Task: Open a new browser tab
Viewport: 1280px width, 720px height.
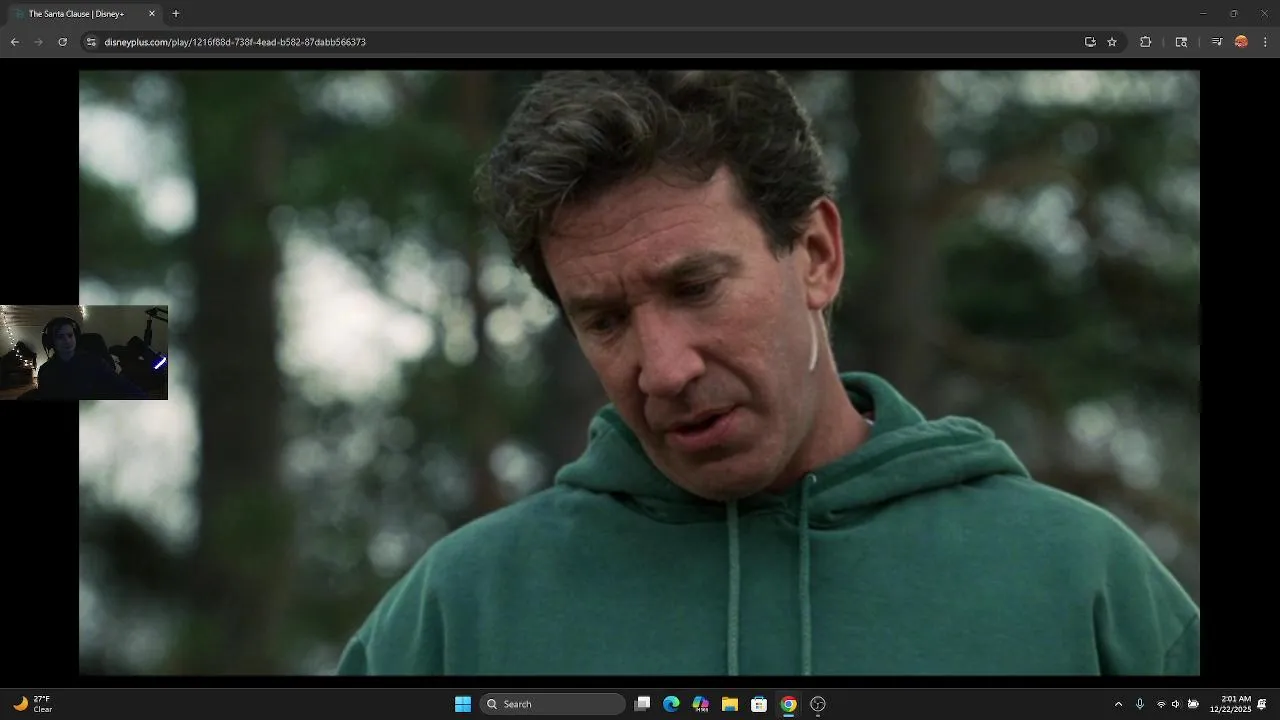Action: pyautogui.click(x=176, y=14)
